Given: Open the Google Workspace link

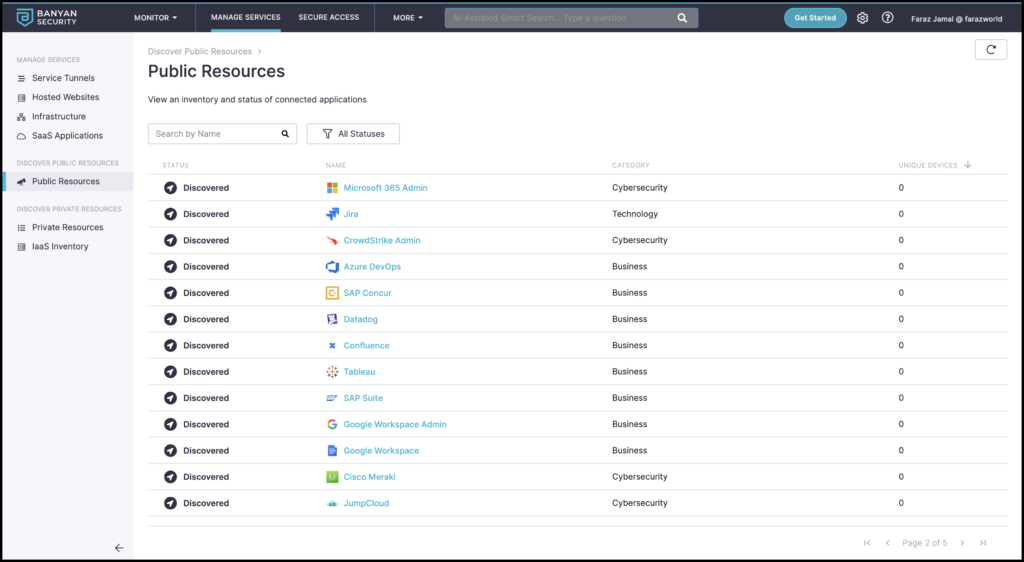Looking at the screenshot, I should click(381, 450).
